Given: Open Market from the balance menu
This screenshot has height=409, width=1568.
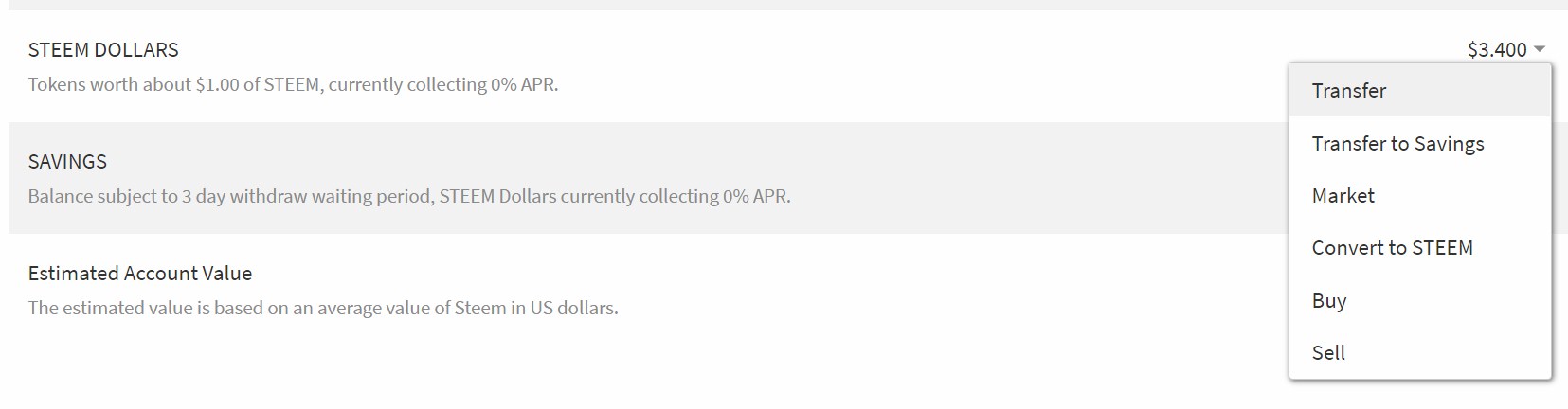Looking at the screenshot, I should tap(1343, 196).
